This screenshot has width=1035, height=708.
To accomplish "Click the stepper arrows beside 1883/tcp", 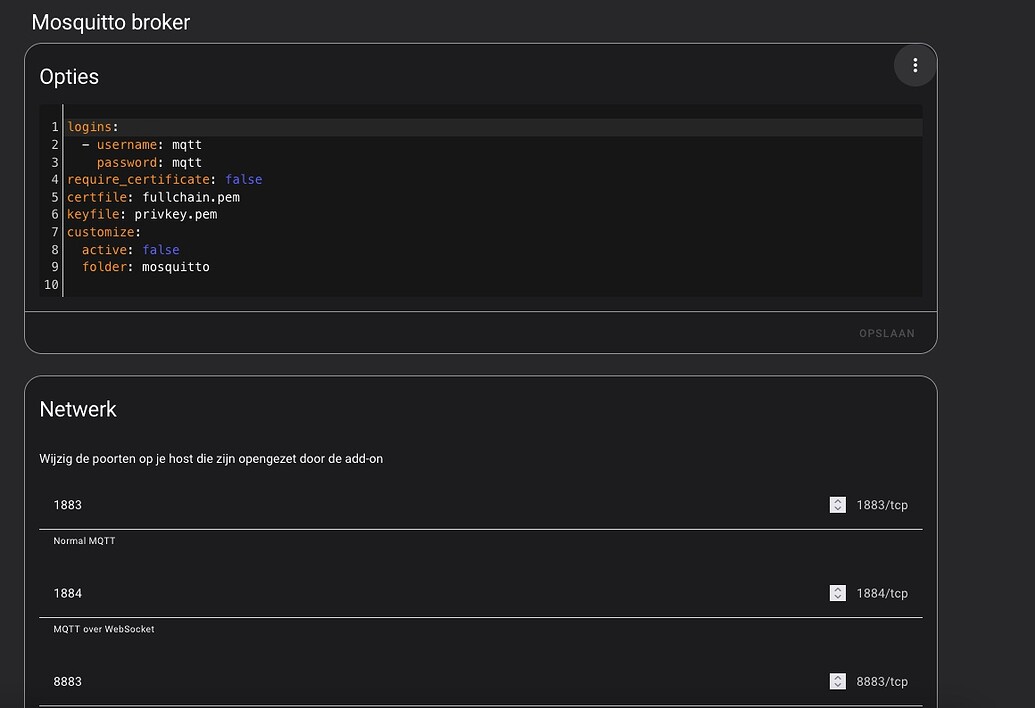I will click(837, 504).
